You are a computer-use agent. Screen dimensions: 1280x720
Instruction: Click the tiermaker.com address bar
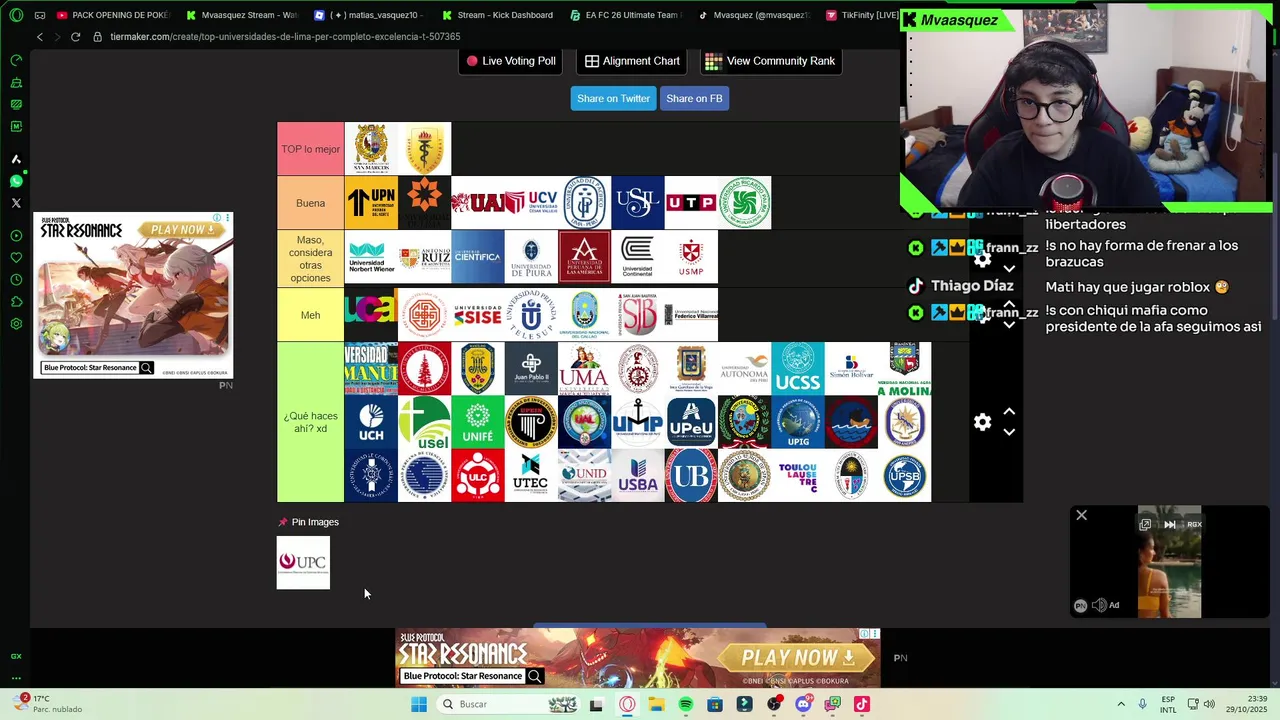click(x=285, y=37)
